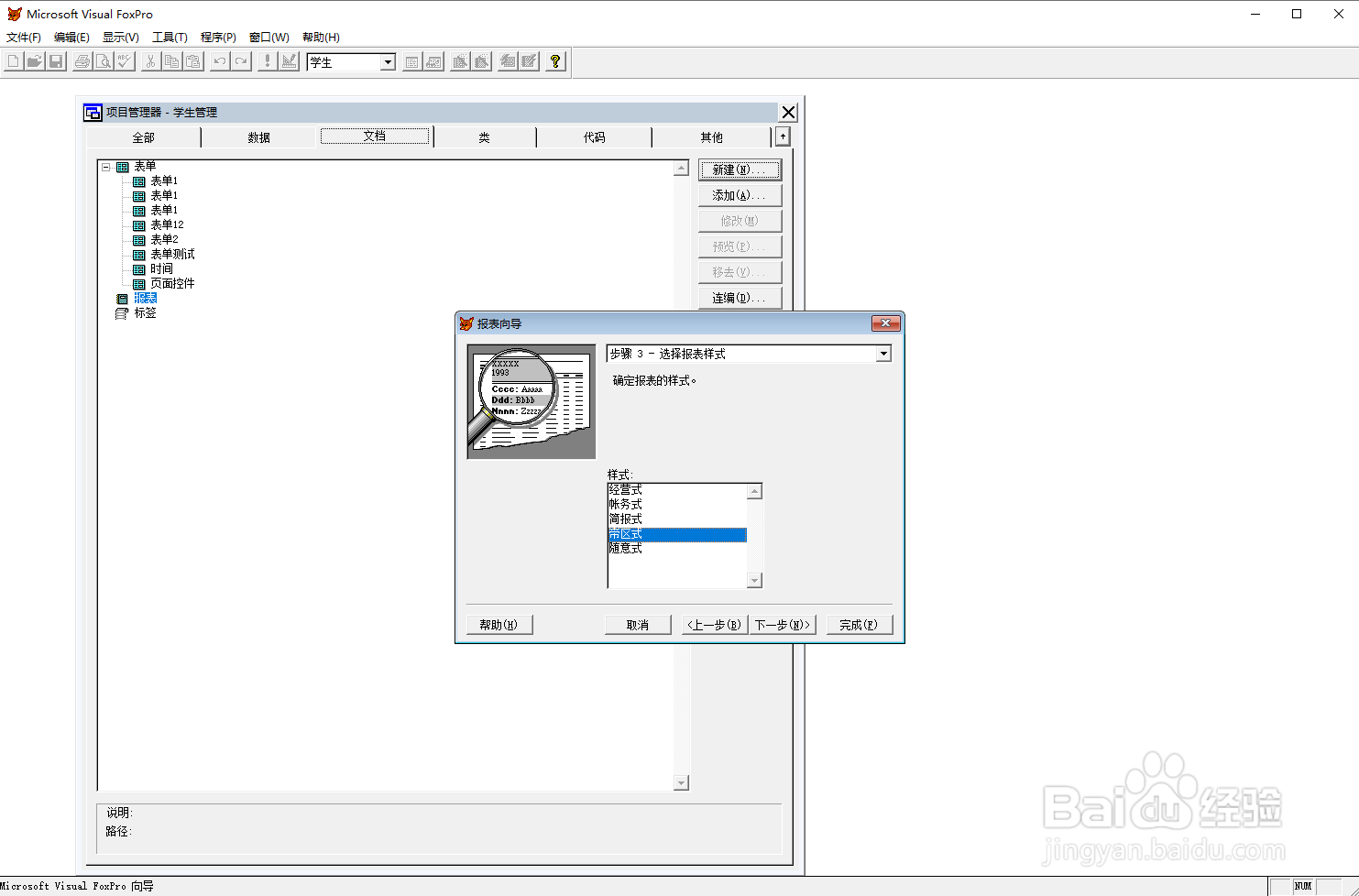The width and height of the screenshot is (1359, 896).
Task: Select 页面控件 in the project tree
Action: (x=172, y=283)
